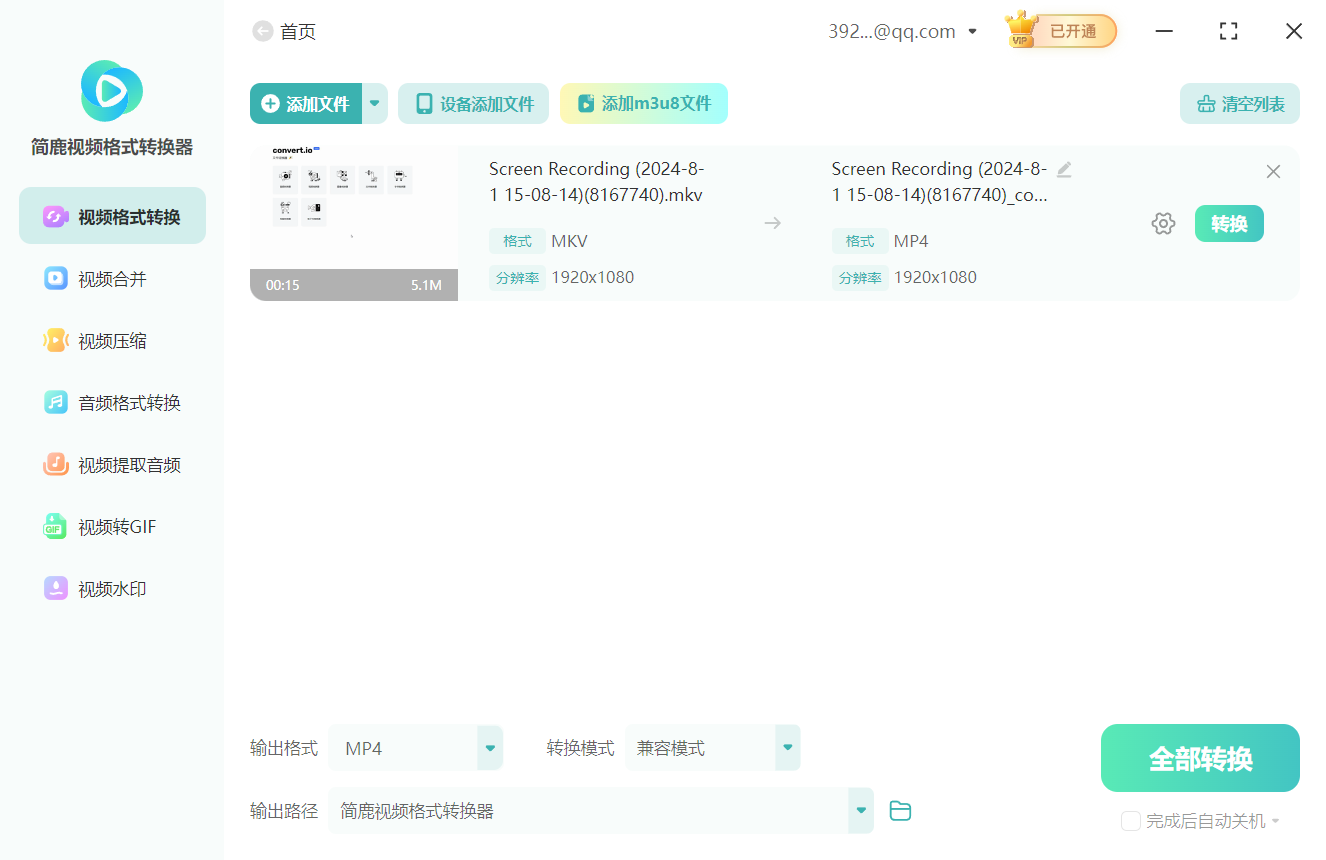This screenshot has height=860, width=1326.
Task: Open the 视频提取音频 extract audio tool
Action: [111, 464]
